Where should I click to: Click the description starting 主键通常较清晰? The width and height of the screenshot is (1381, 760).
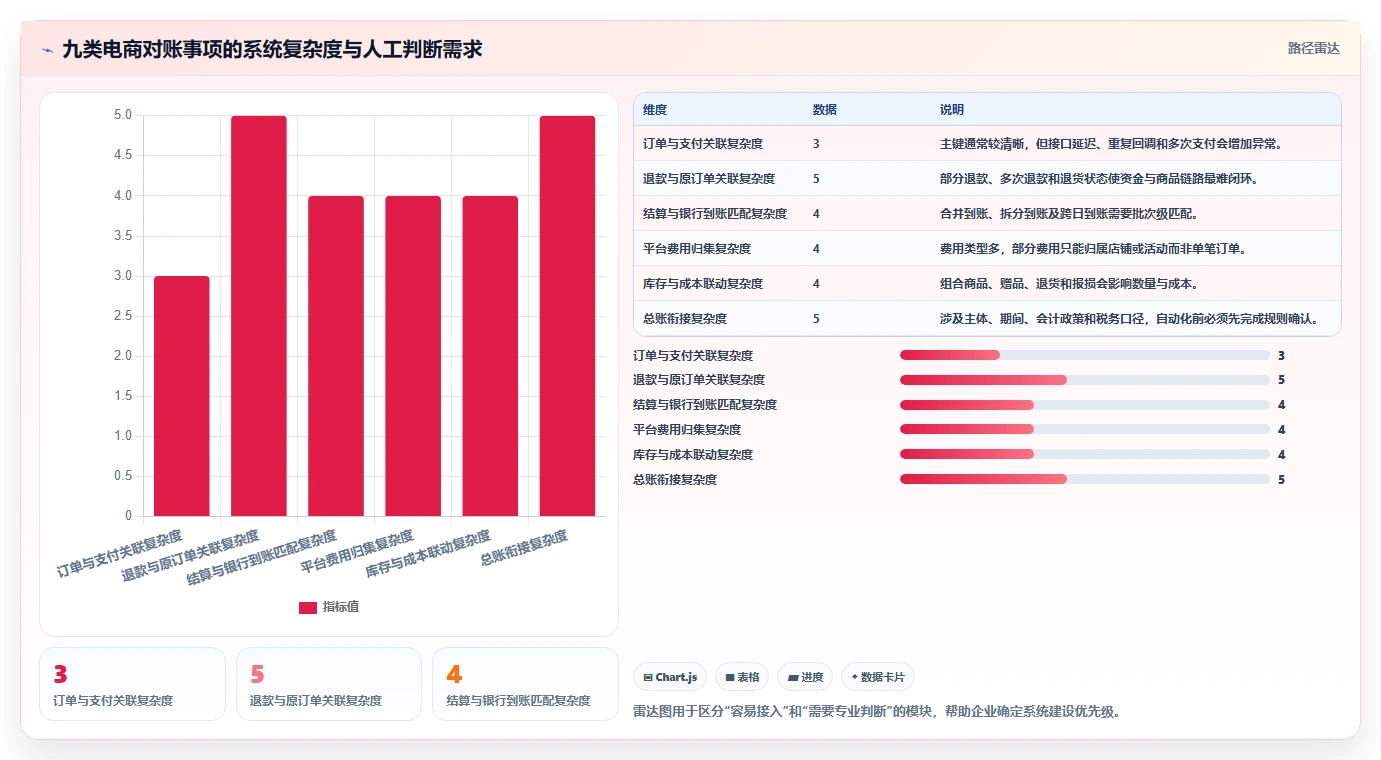click(1111, 144)
